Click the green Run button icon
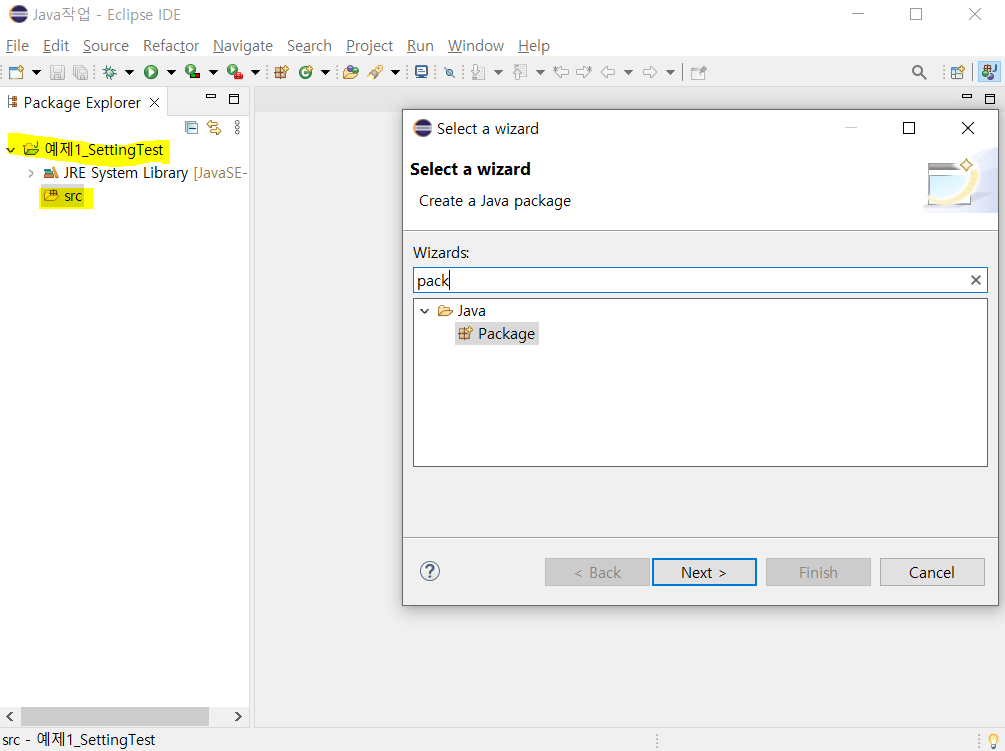 [151, 72]
